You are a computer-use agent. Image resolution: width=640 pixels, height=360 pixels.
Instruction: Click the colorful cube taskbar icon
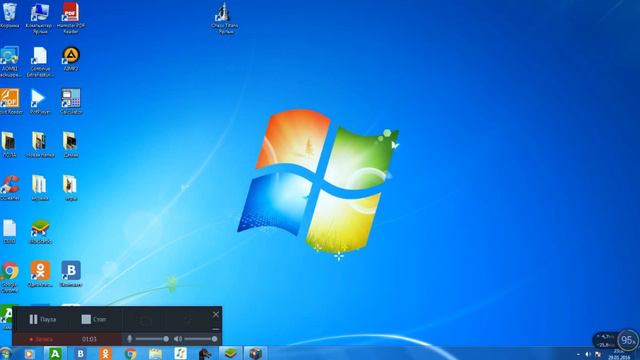(x=256, y=353)
